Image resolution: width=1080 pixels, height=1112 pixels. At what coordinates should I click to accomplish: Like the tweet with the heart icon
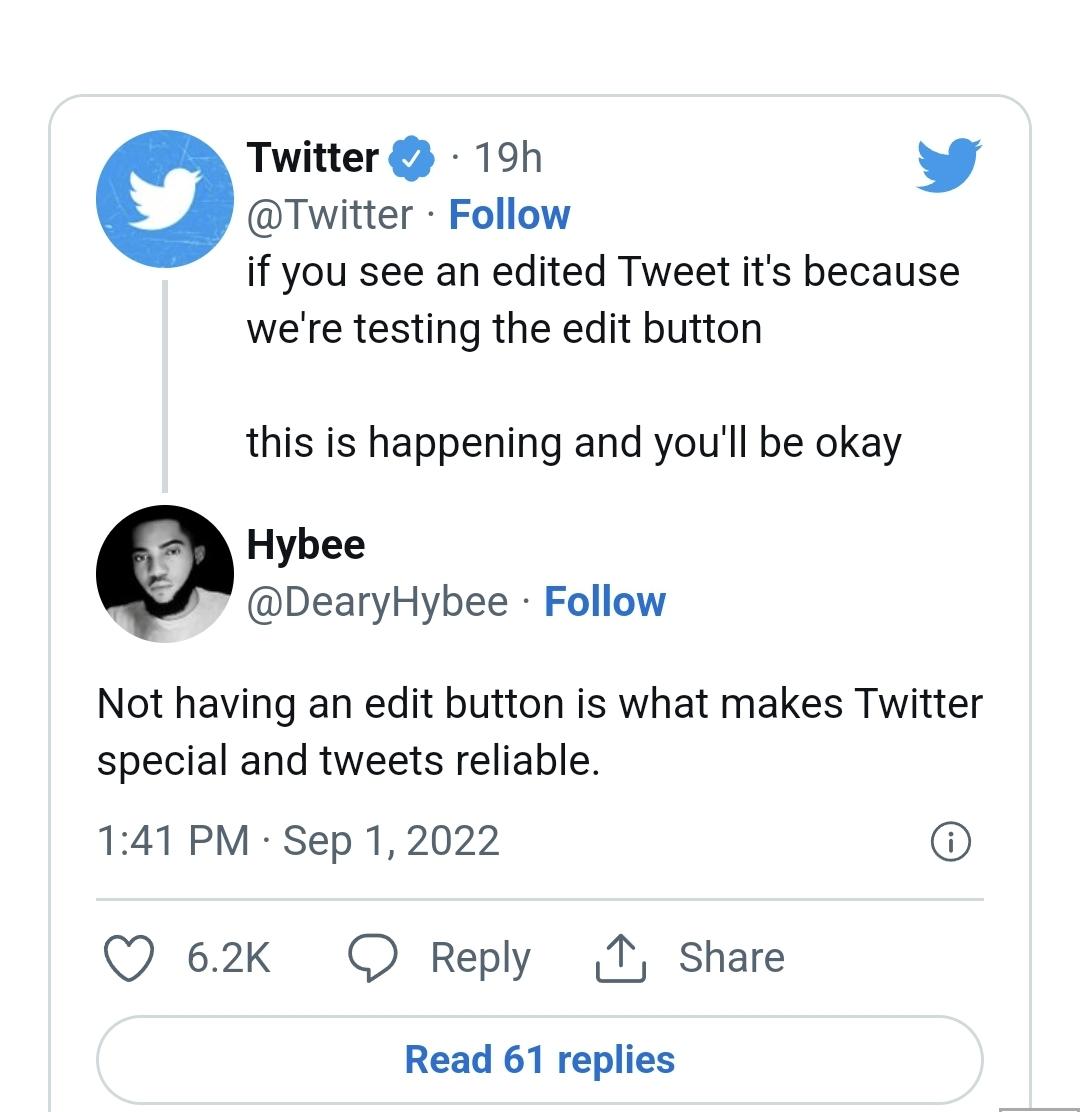pyautogui.click(x=130, y=958)
